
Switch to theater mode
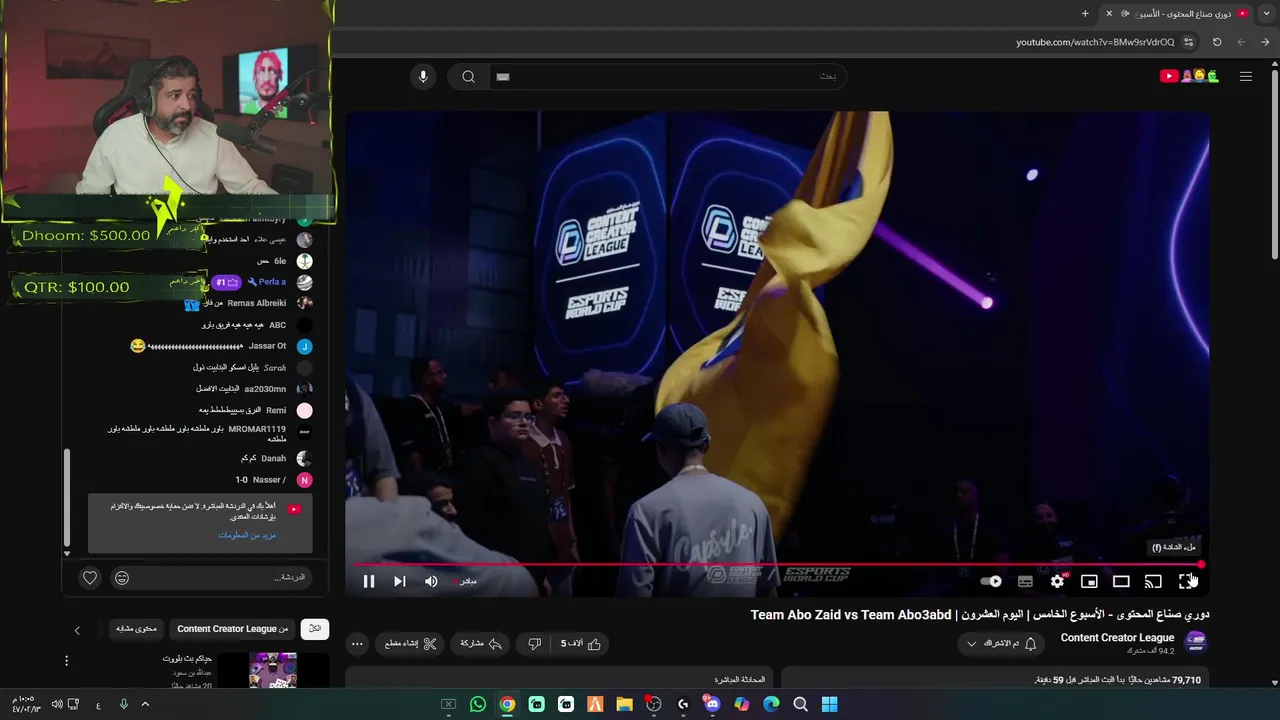(x=1121, y=581)
